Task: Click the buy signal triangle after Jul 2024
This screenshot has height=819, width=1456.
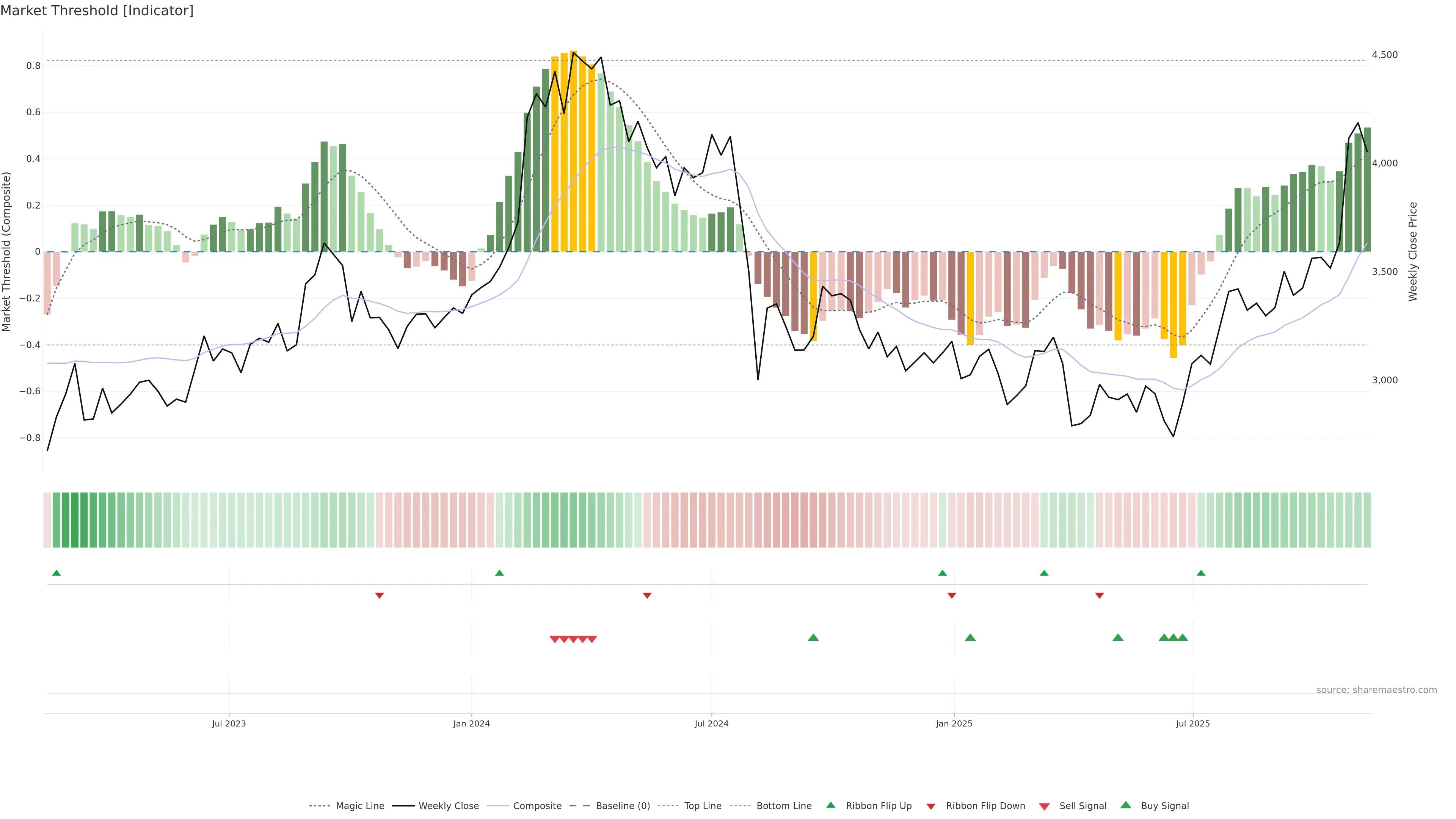Action: [813, 637]
